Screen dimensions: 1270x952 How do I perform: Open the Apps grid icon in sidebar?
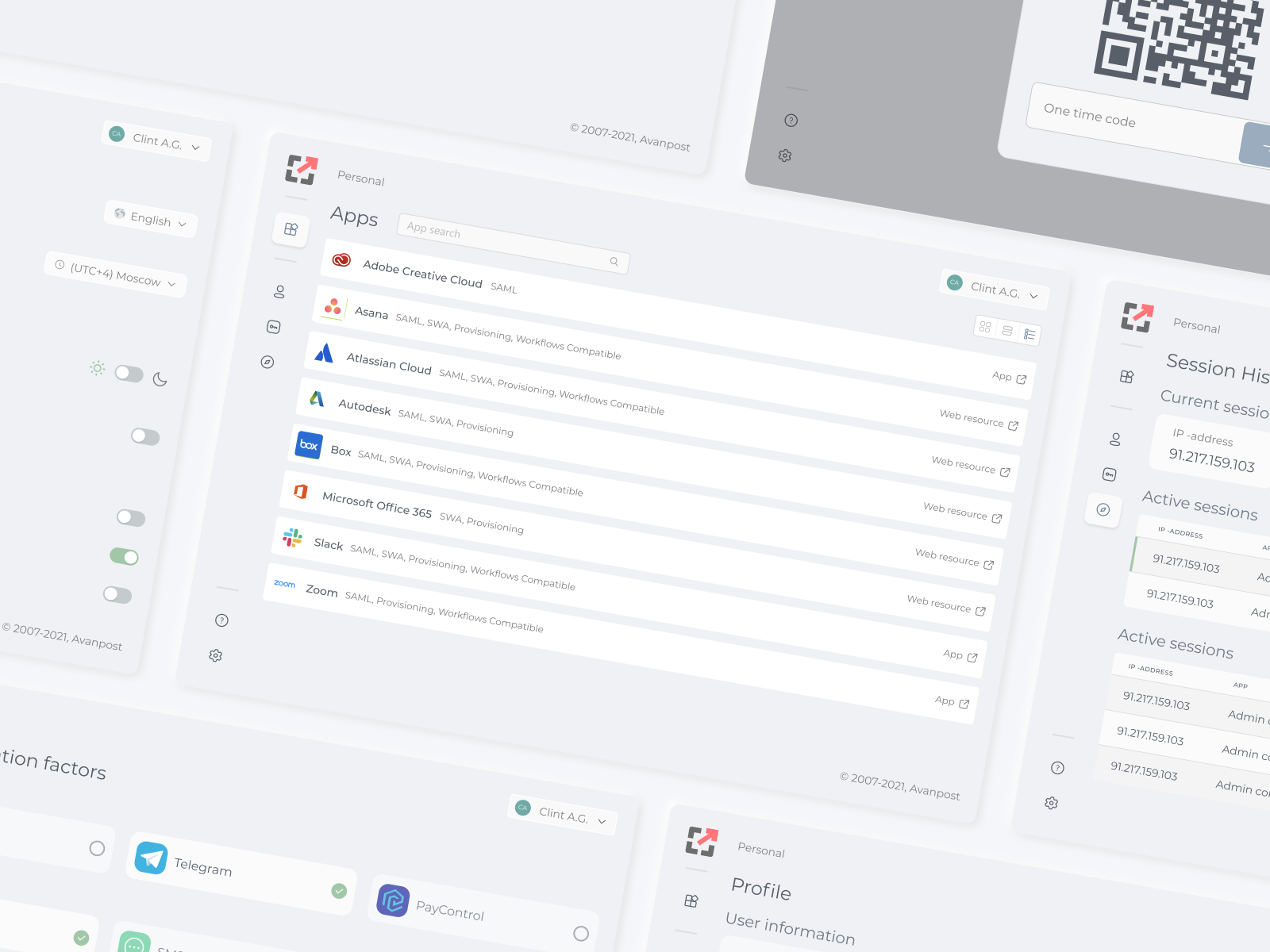291,230
